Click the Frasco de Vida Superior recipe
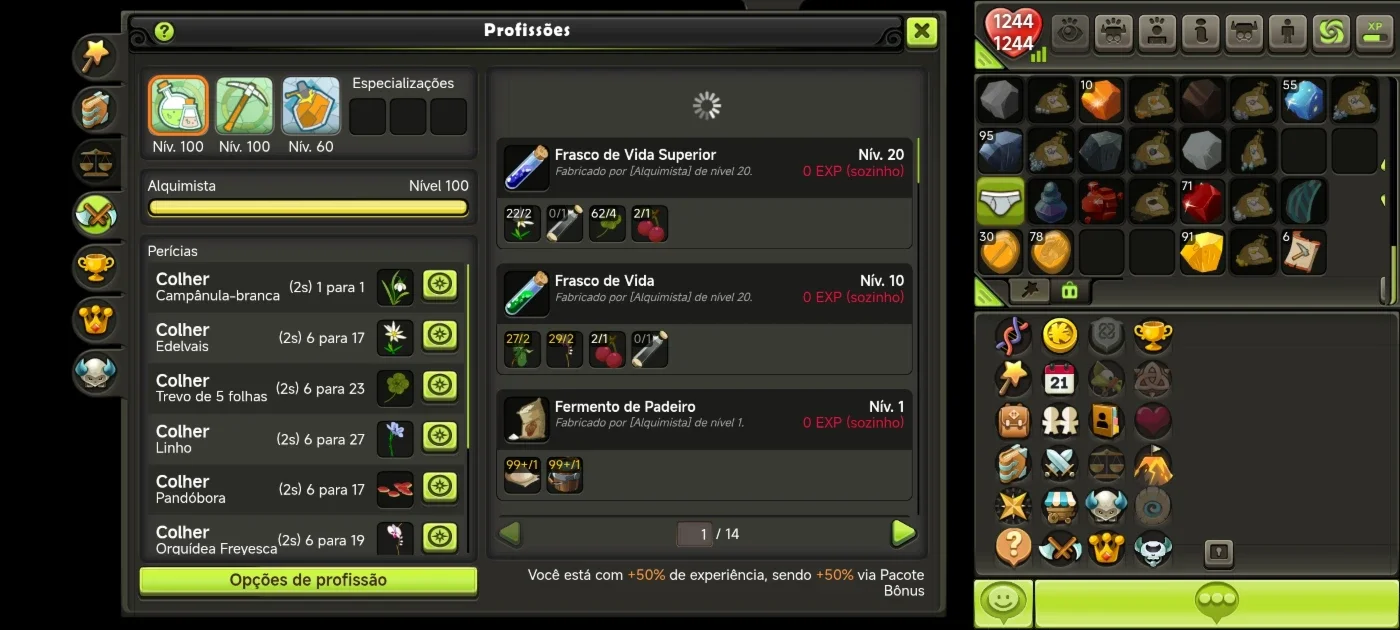 pos(705,193)
